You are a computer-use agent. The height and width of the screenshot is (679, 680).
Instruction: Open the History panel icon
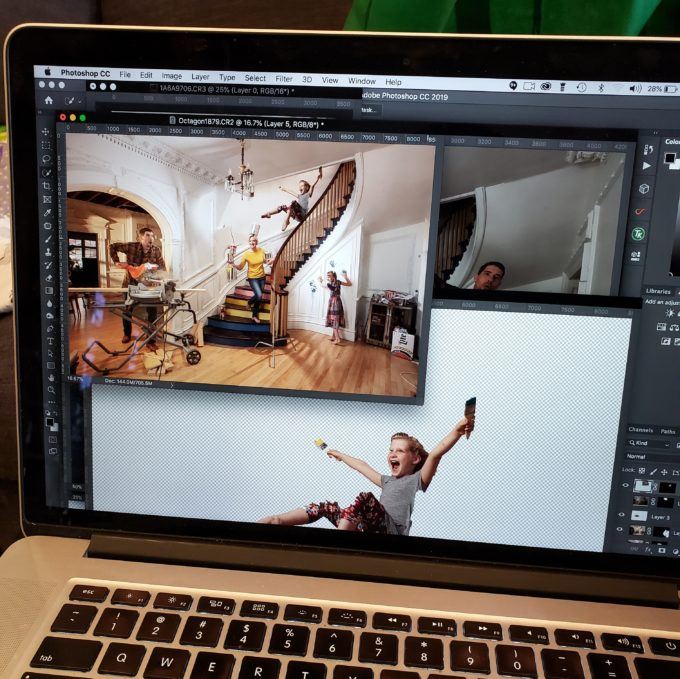(649, 150)
